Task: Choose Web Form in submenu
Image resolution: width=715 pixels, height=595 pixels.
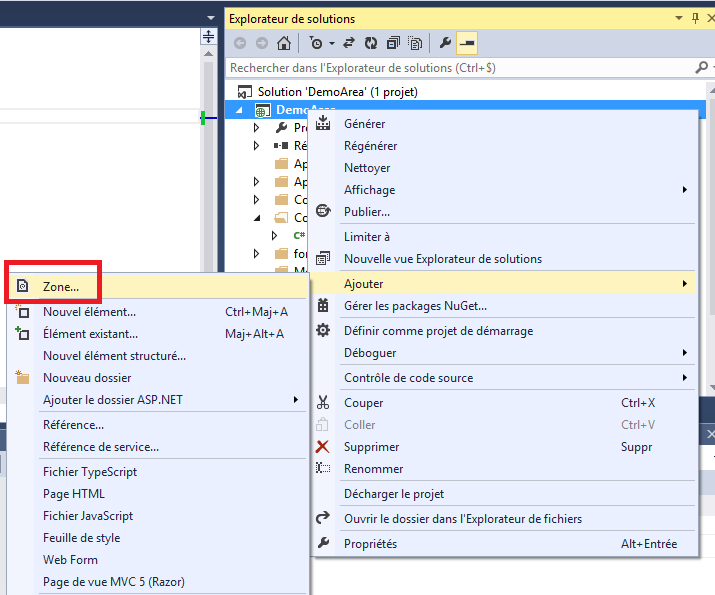Action: (x=158, y=559)
